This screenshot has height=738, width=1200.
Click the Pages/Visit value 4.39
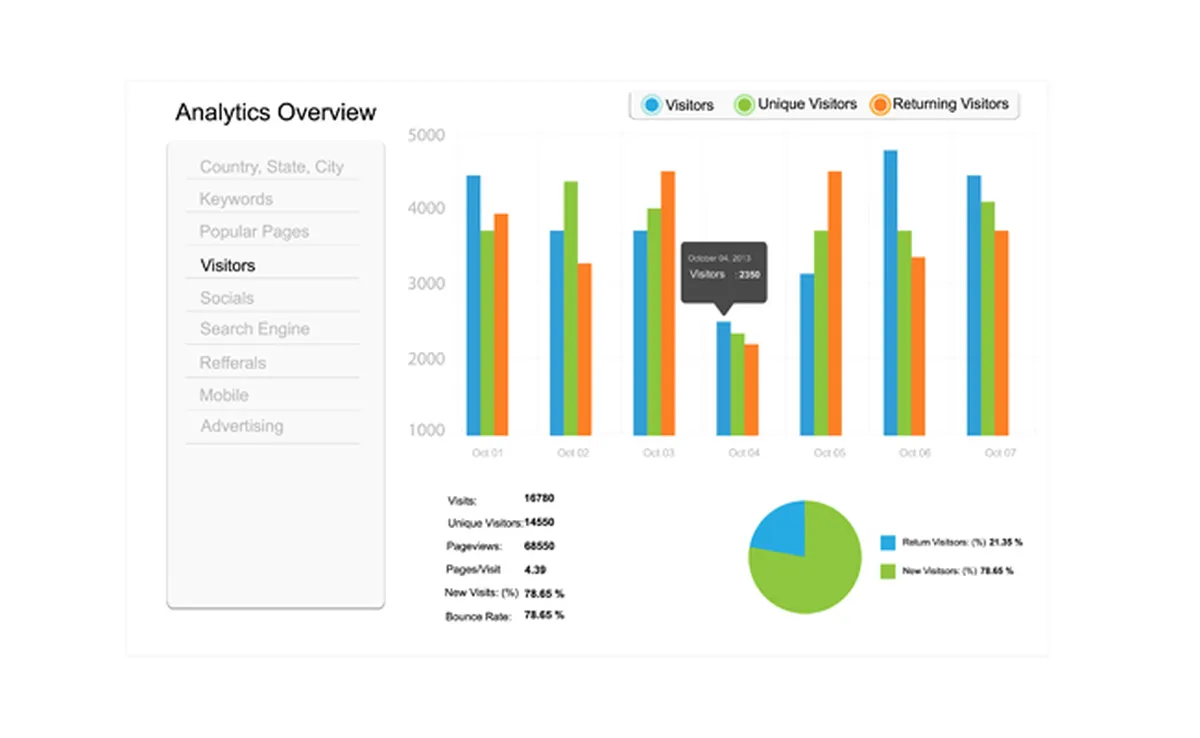point(534,569)
